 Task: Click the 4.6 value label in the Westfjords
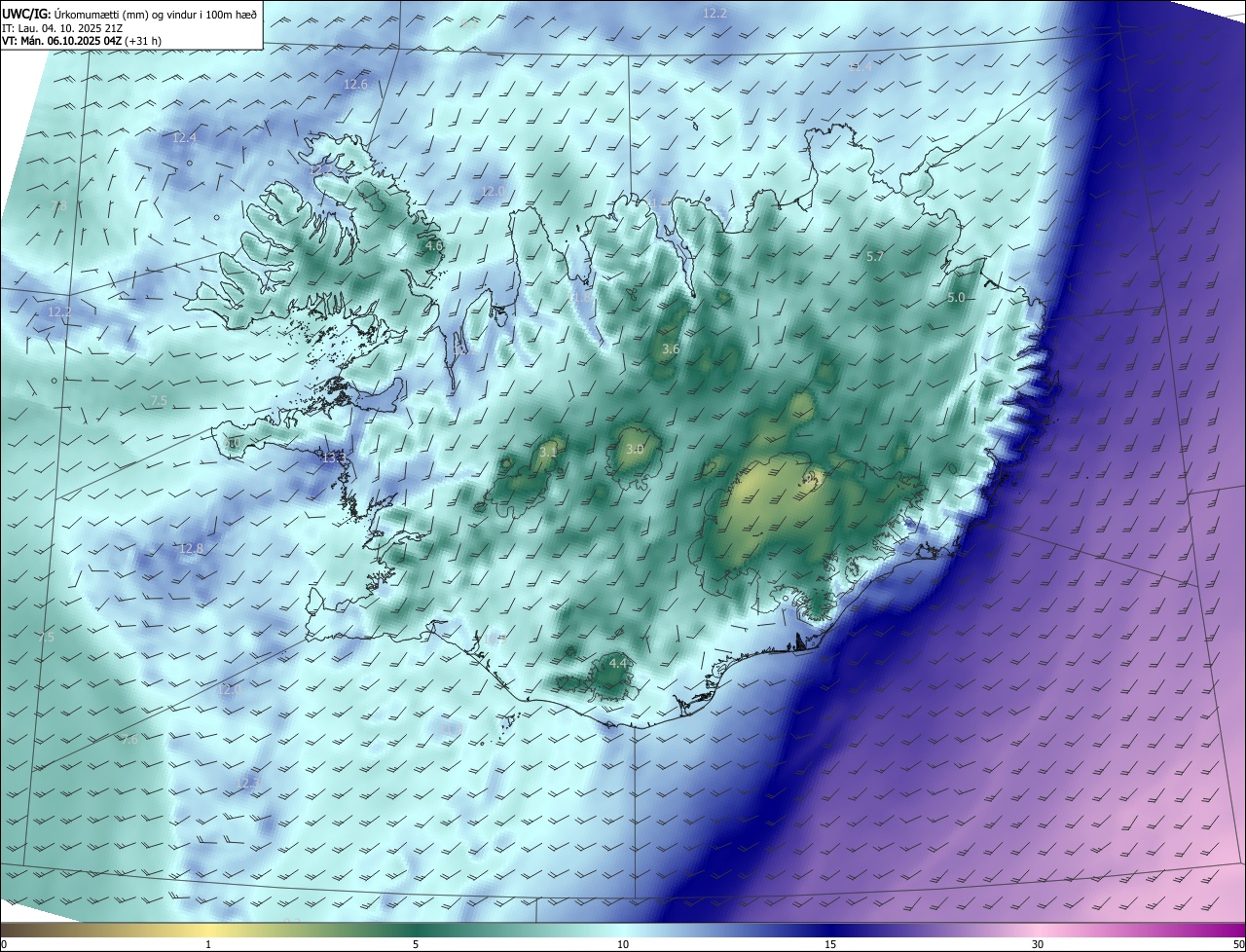434,246
